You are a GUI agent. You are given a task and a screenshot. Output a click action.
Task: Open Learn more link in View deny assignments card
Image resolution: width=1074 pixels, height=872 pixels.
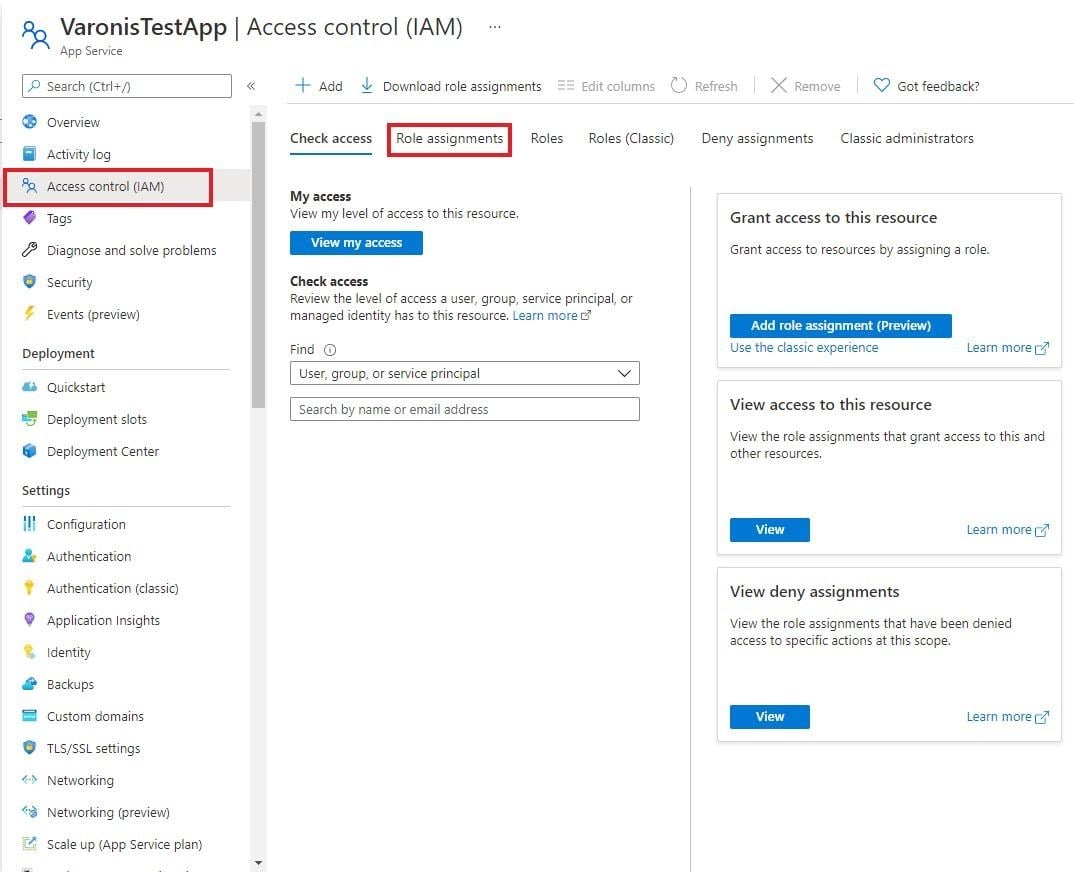[1007, 717]
